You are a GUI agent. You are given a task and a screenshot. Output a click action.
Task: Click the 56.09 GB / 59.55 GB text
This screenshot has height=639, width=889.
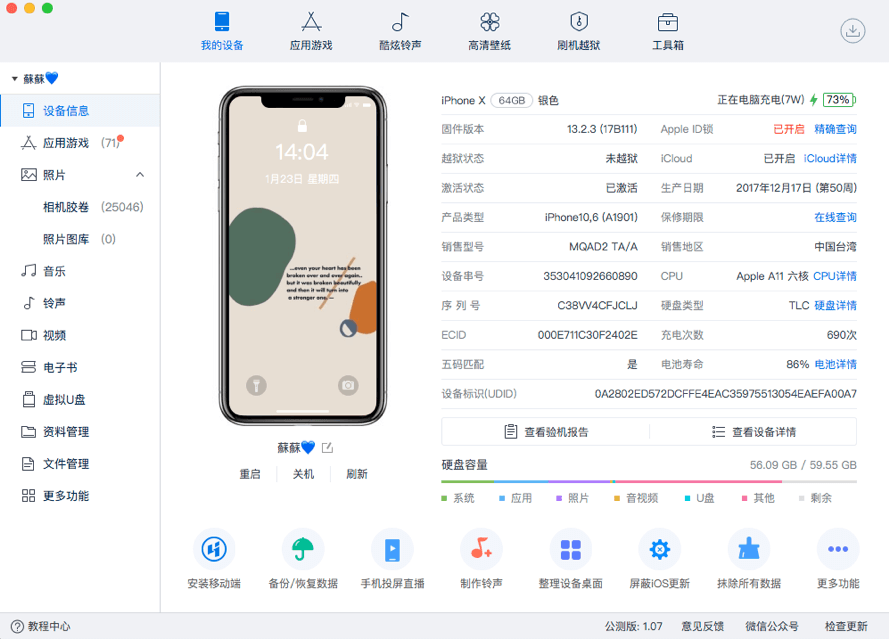coord(803,465)
